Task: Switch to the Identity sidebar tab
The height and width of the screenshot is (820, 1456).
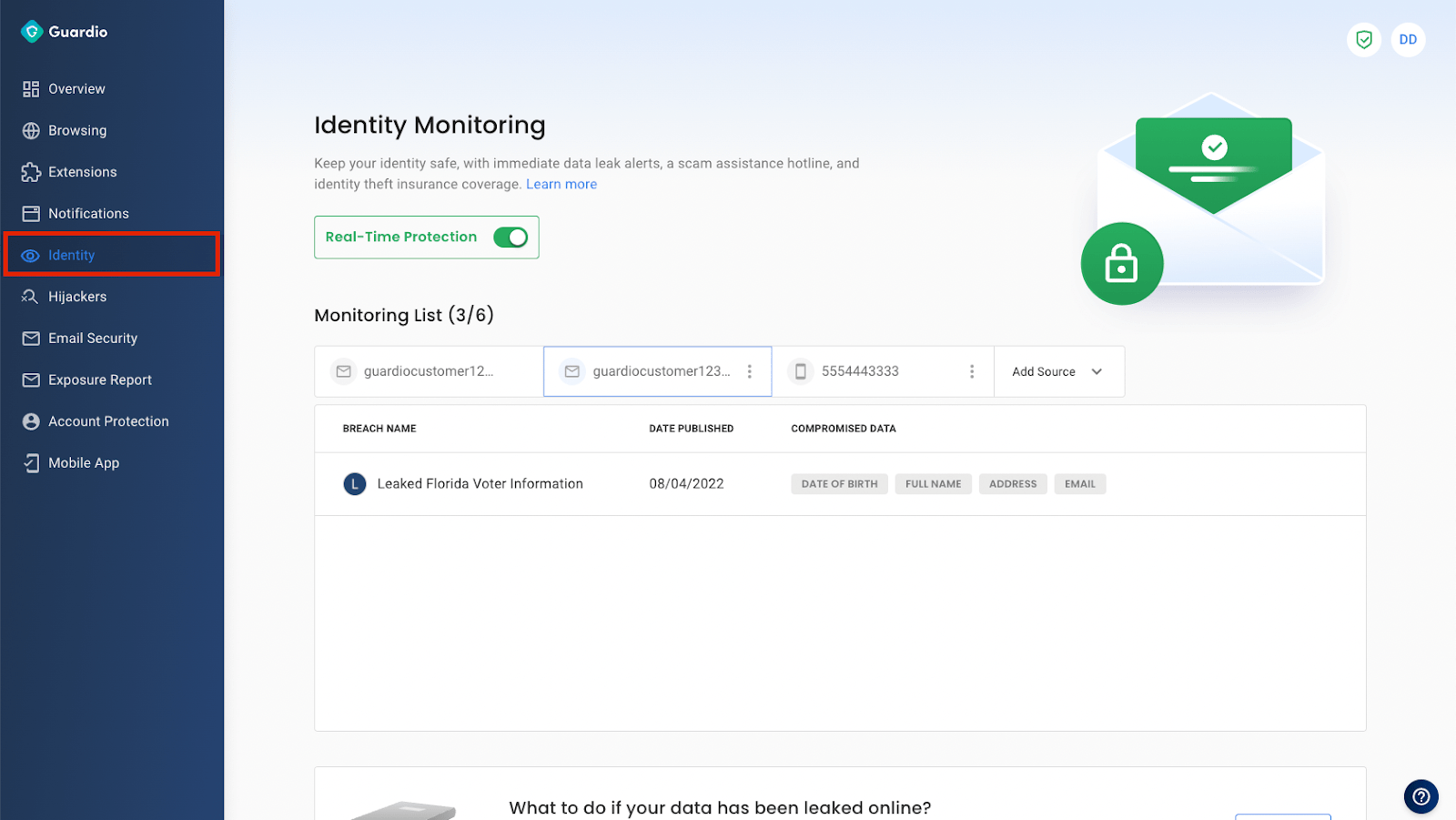Action: (x=71, y=255)
